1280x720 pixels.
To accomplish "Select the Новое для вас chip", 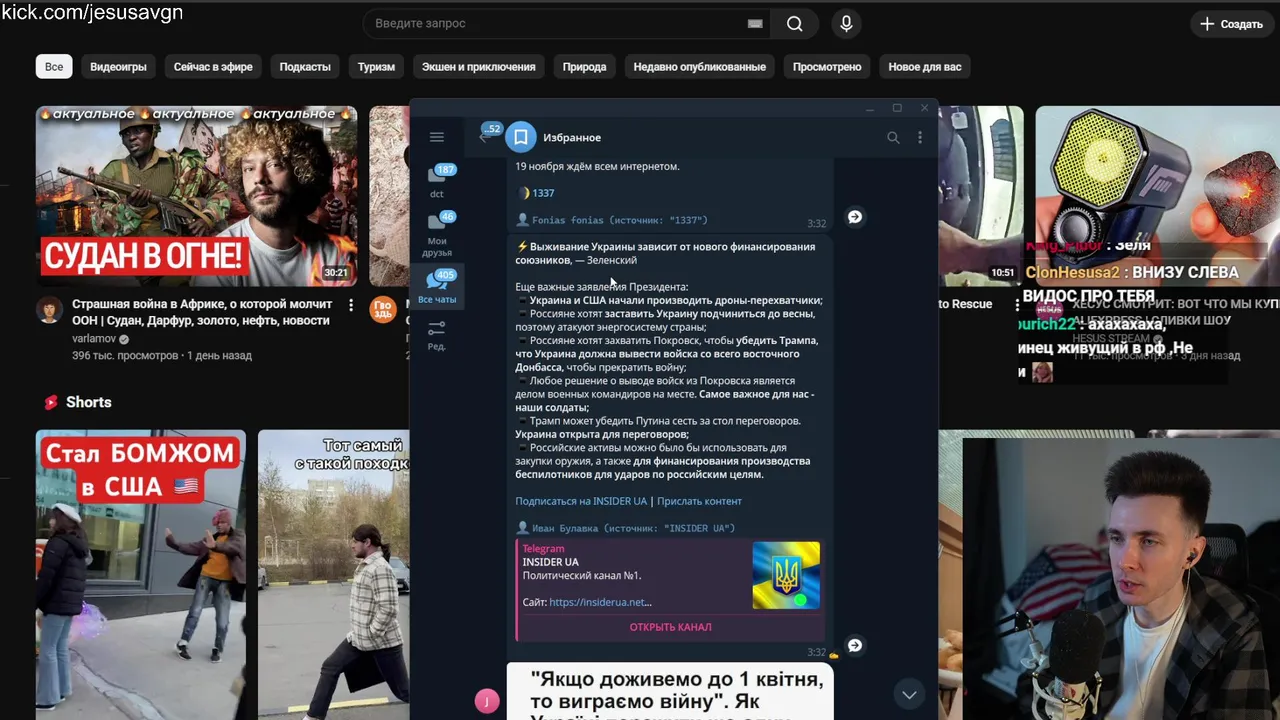I will coord(925,67).
